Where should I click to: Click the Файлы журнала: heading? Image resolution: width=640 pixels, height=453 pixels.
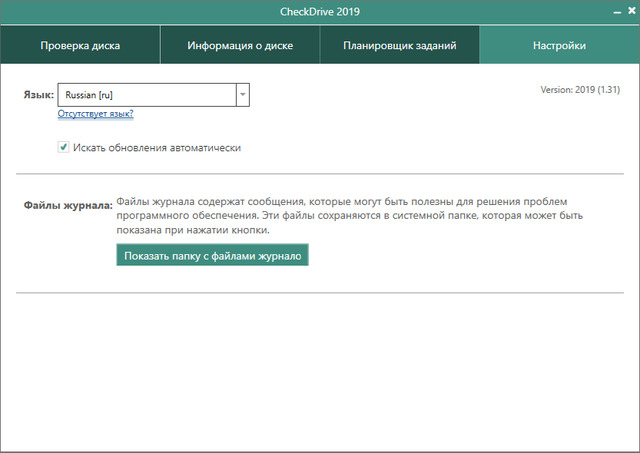pyautogui.click(x=67, y=206)
